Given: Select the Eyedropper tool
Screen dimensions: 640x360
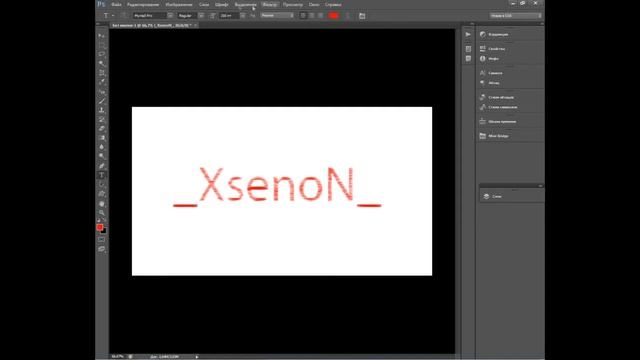Looking at the screenshot, I should pyautogui.click(x=101, y=82).
